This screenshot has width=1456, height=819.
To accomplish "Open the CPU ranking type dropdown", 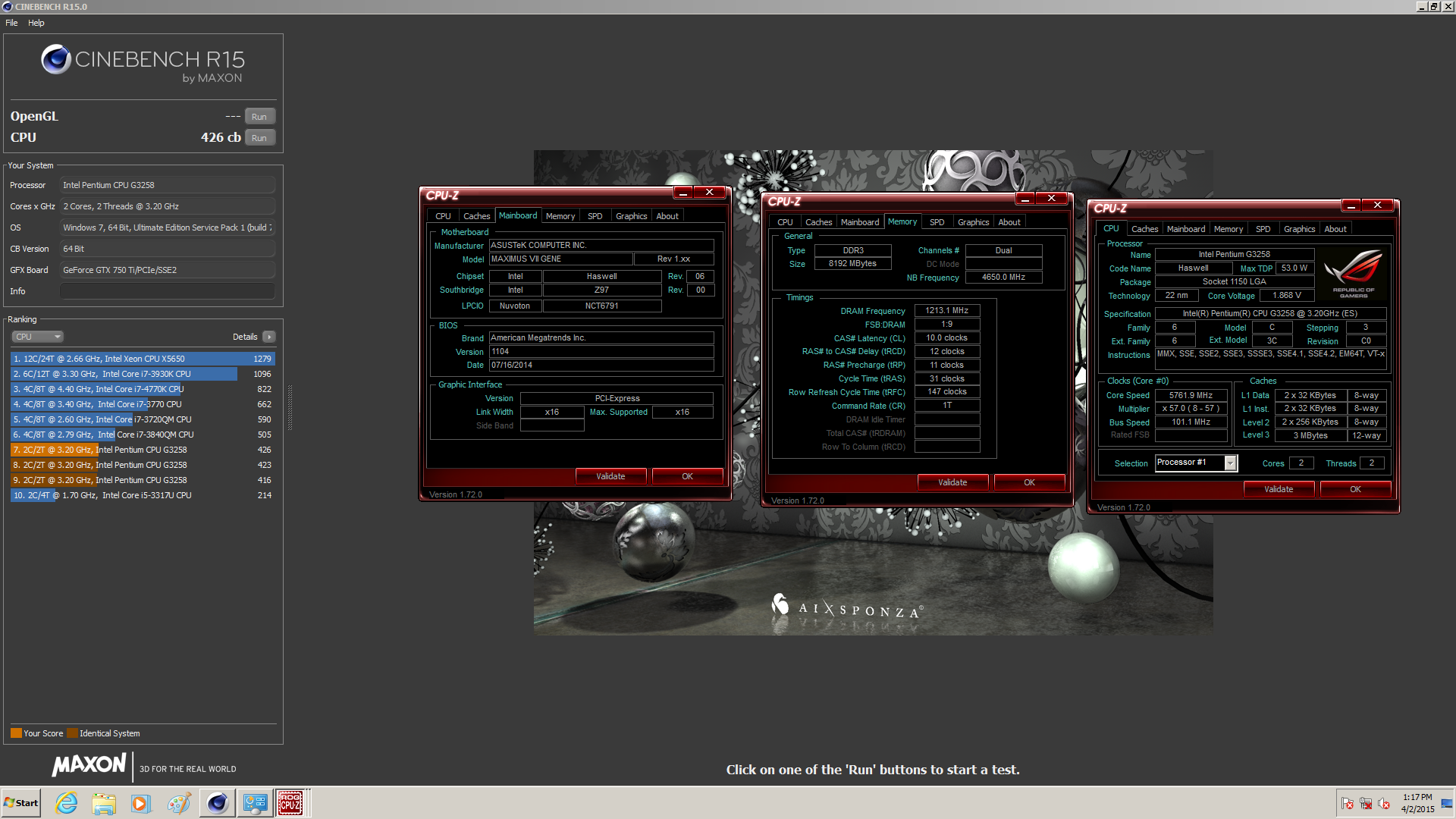I will coord(37,337).
